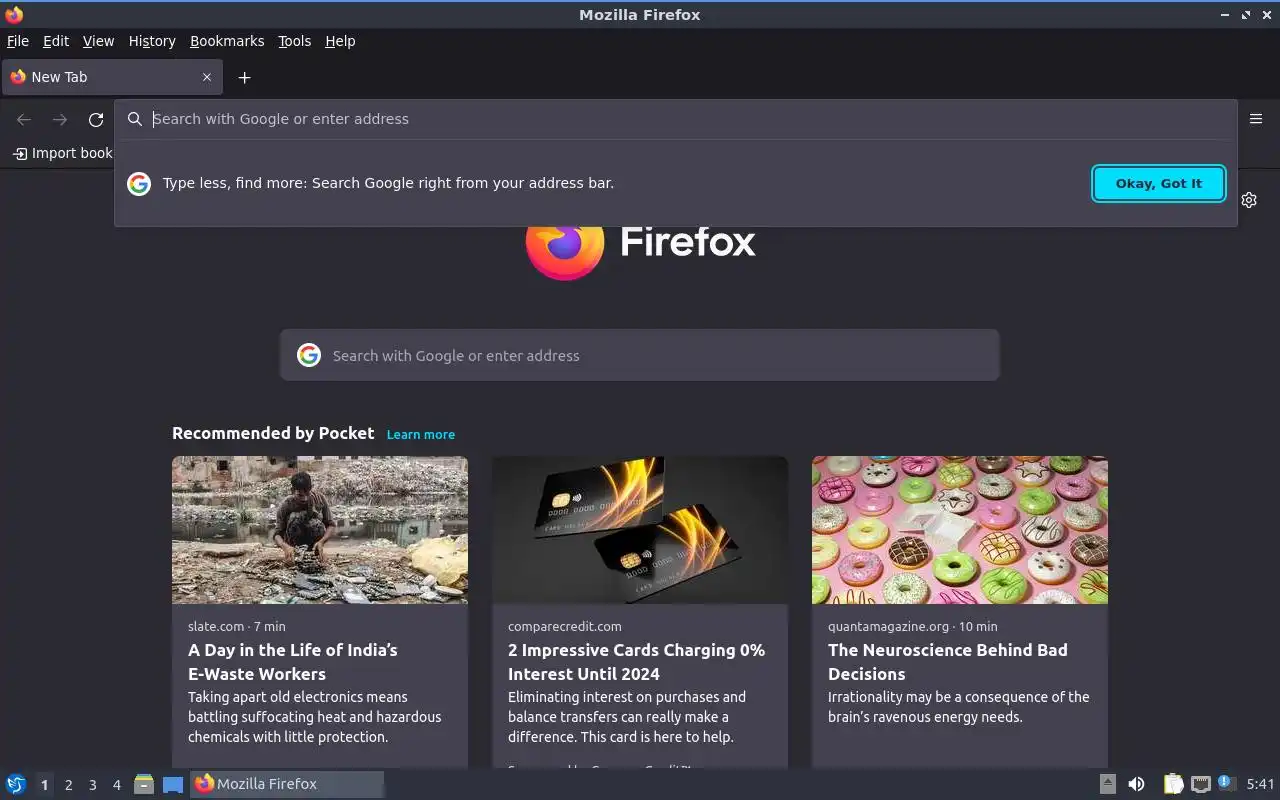Click the network monitor tray icon
This screenshot has height=800, width=1280.
point(1201,784)
